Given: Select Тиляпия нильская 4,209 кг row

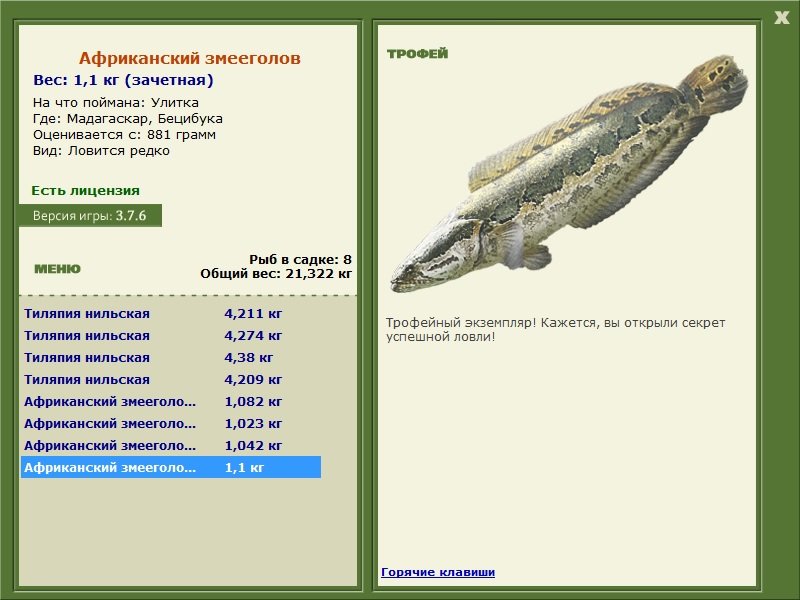Looking at the screenshot, I should [171, 380].
